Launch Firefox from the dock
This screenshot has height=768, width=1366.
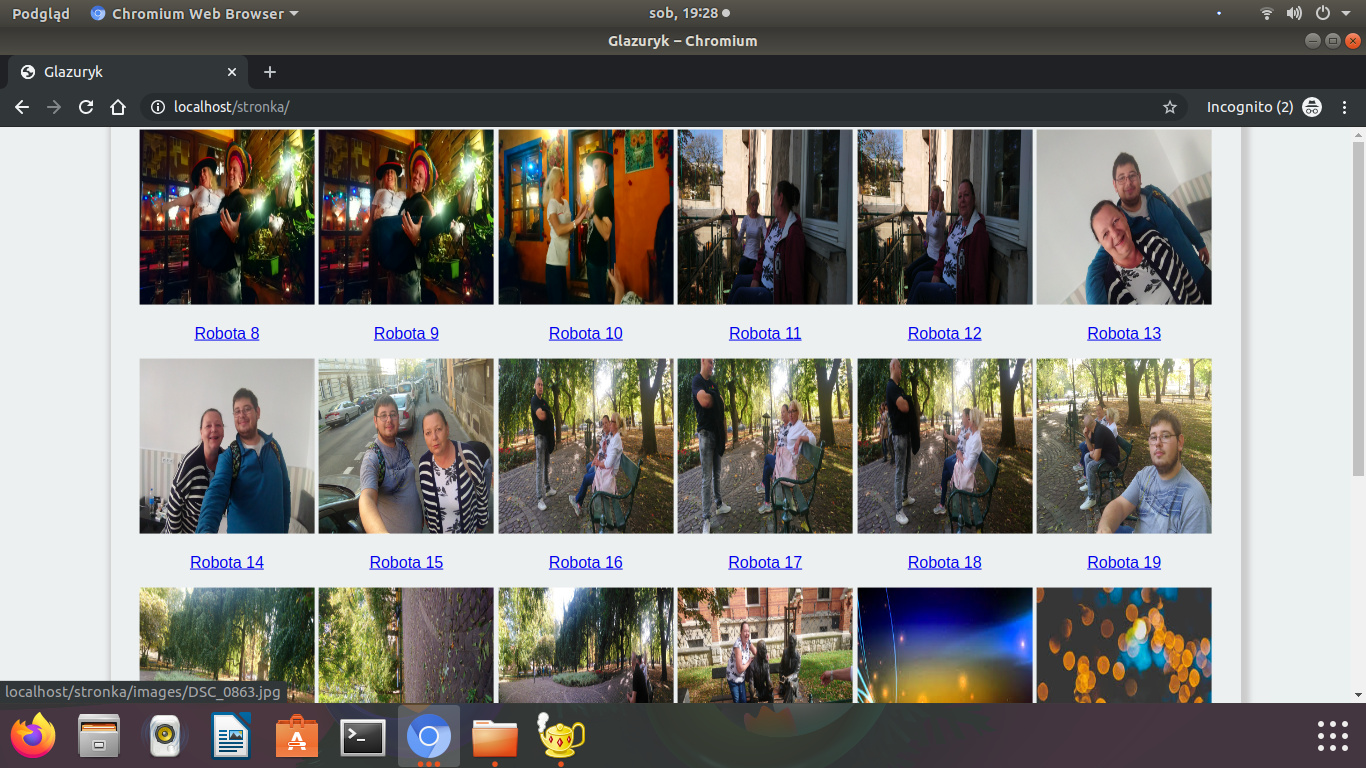point(33,737)
